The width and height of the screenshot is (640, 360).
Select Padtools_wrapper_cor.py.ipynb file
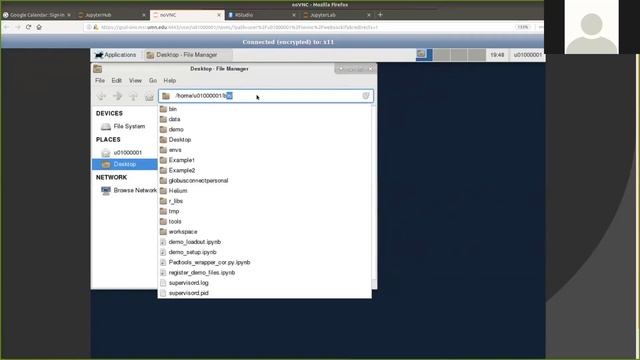coord(264,262)
